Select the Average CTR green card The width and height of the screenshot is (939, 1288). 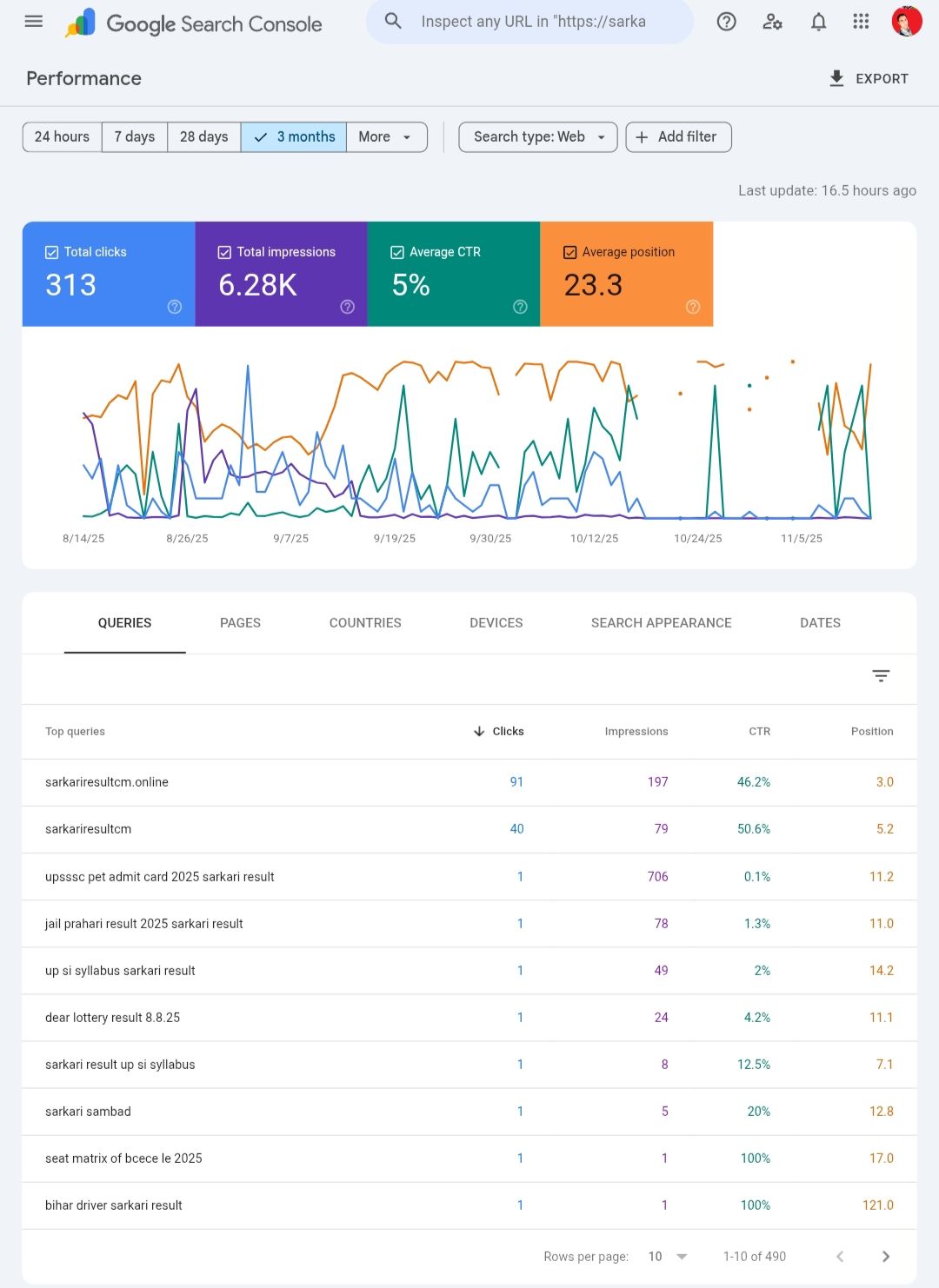click(x=453, y=274)
